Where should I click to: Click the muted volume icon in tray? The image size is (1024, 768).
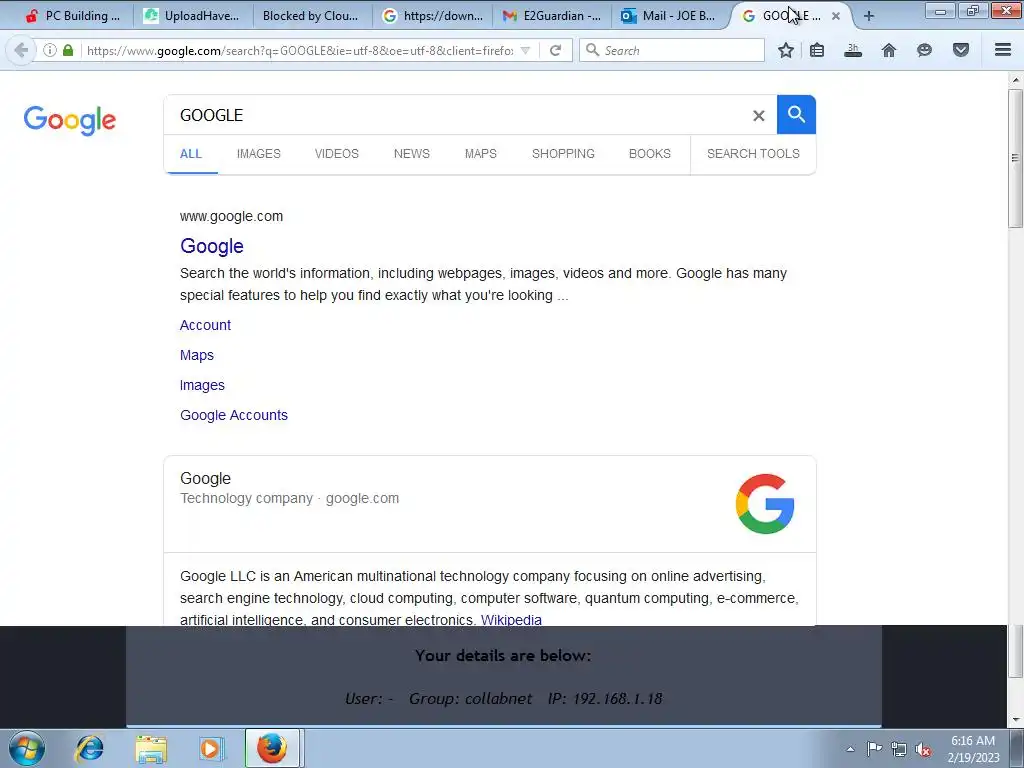[923, 749]
